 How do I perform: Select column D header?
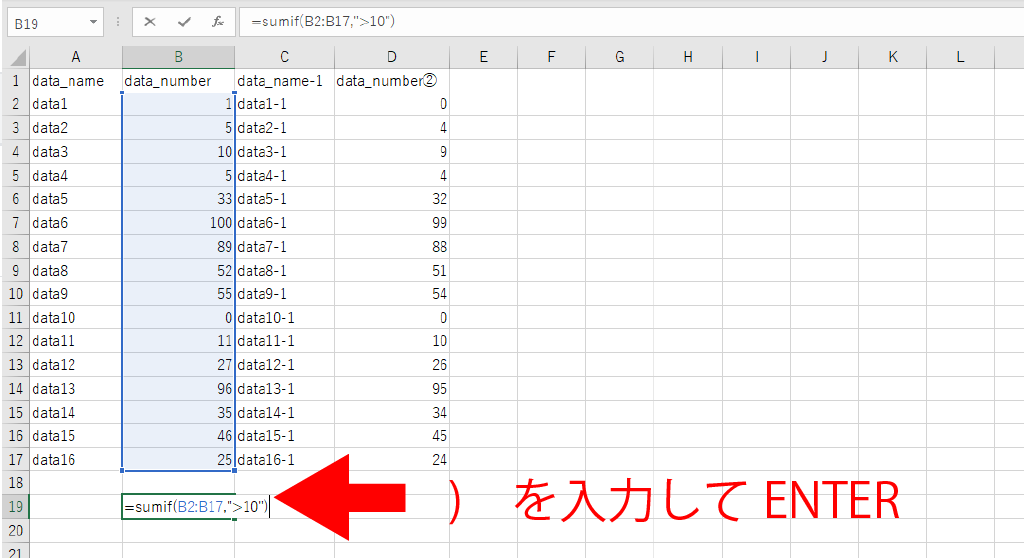coord(391,57)
